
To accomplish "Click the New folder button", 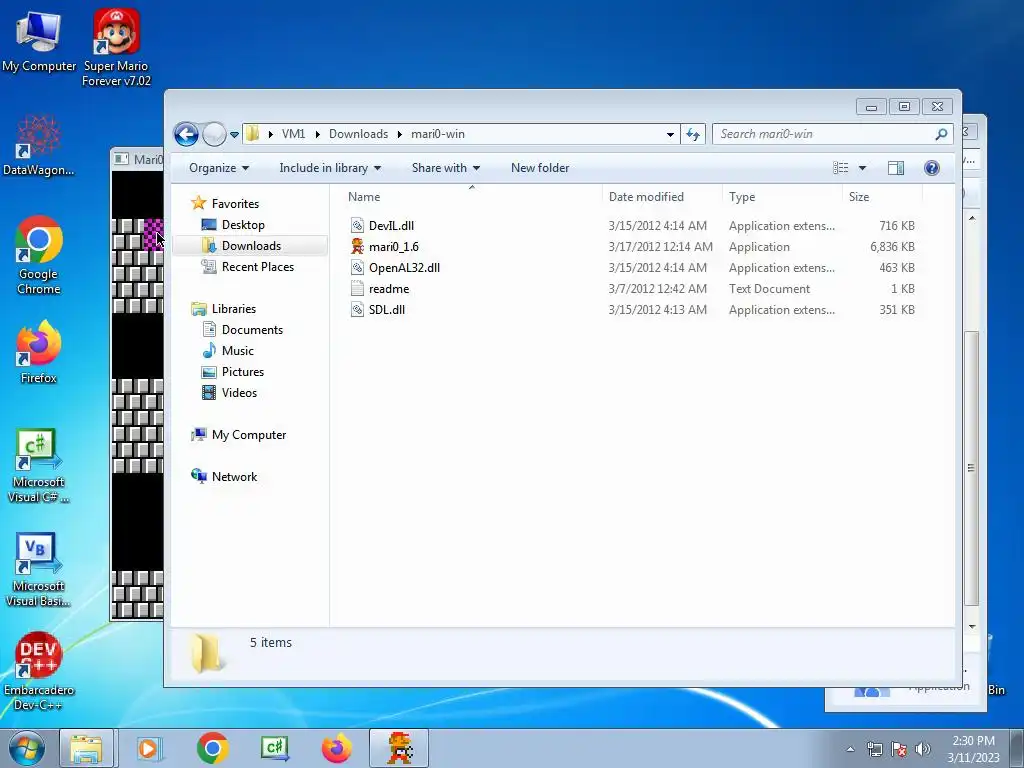I will pos(540,168).
